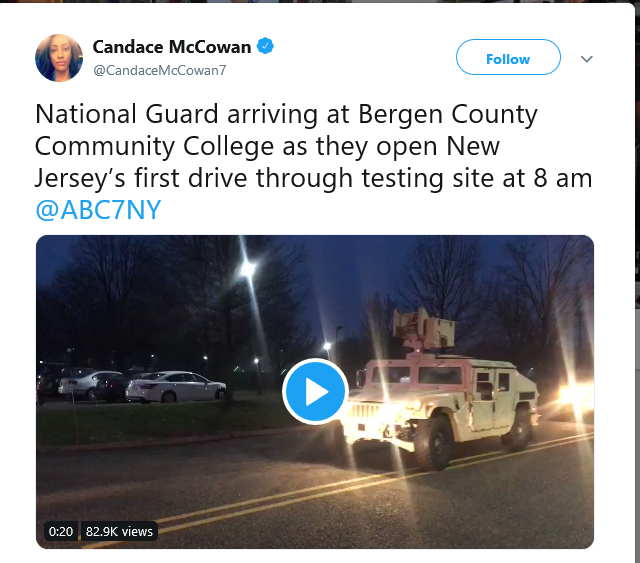Play the National Guard video

(315, 392)
